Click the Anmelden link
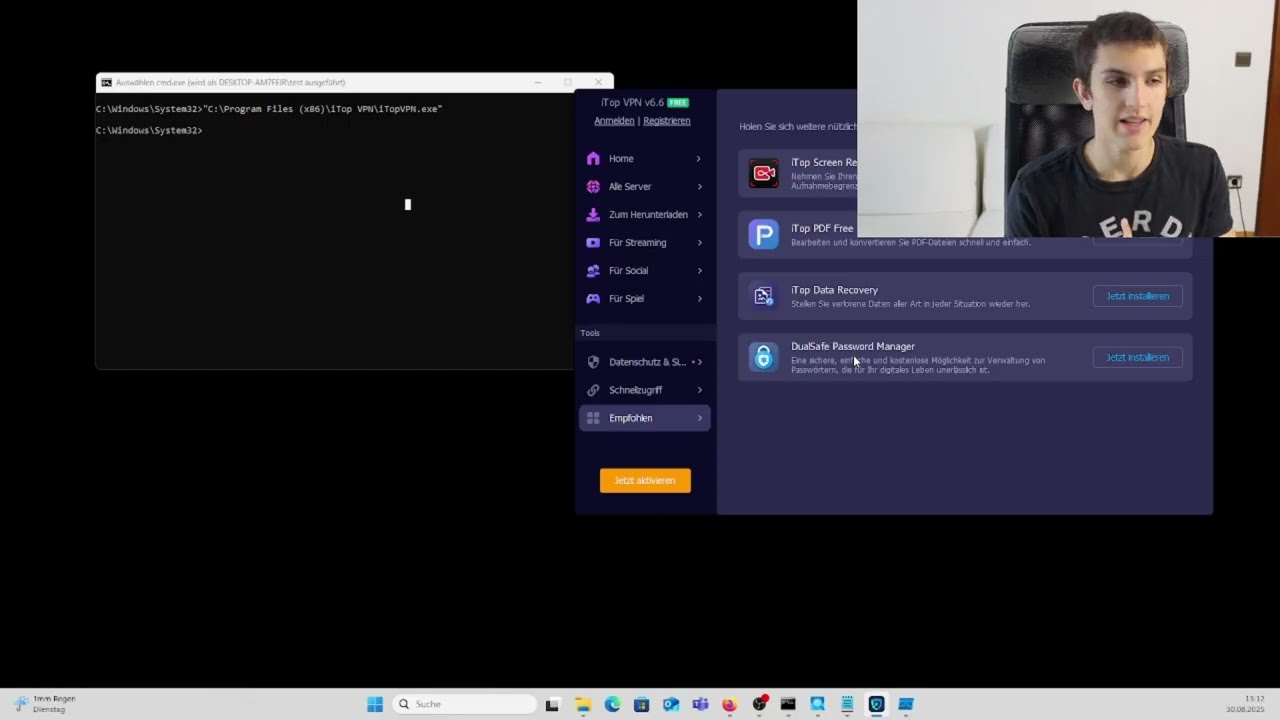1280x720 pixels. point(614,120)
